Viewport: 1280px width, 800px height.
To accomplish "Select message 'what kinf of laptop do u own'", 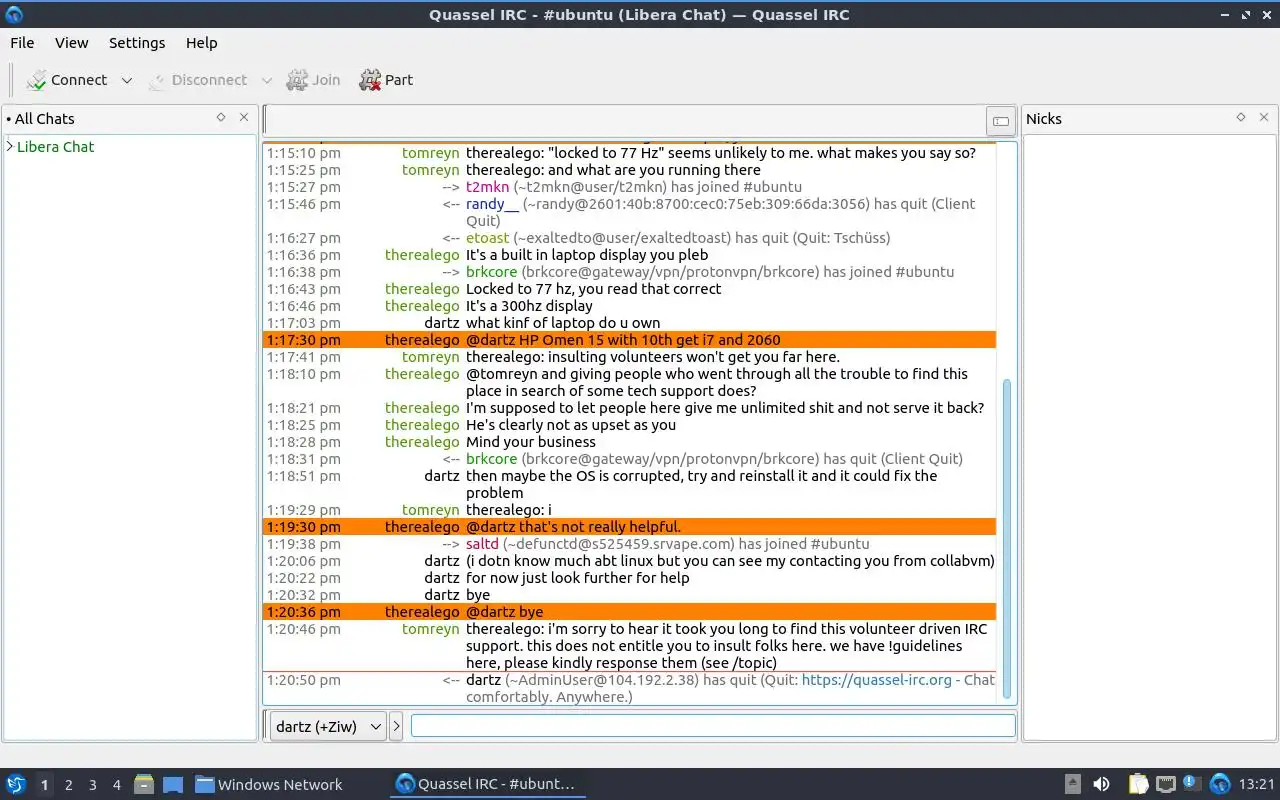I will coord(563,323).
